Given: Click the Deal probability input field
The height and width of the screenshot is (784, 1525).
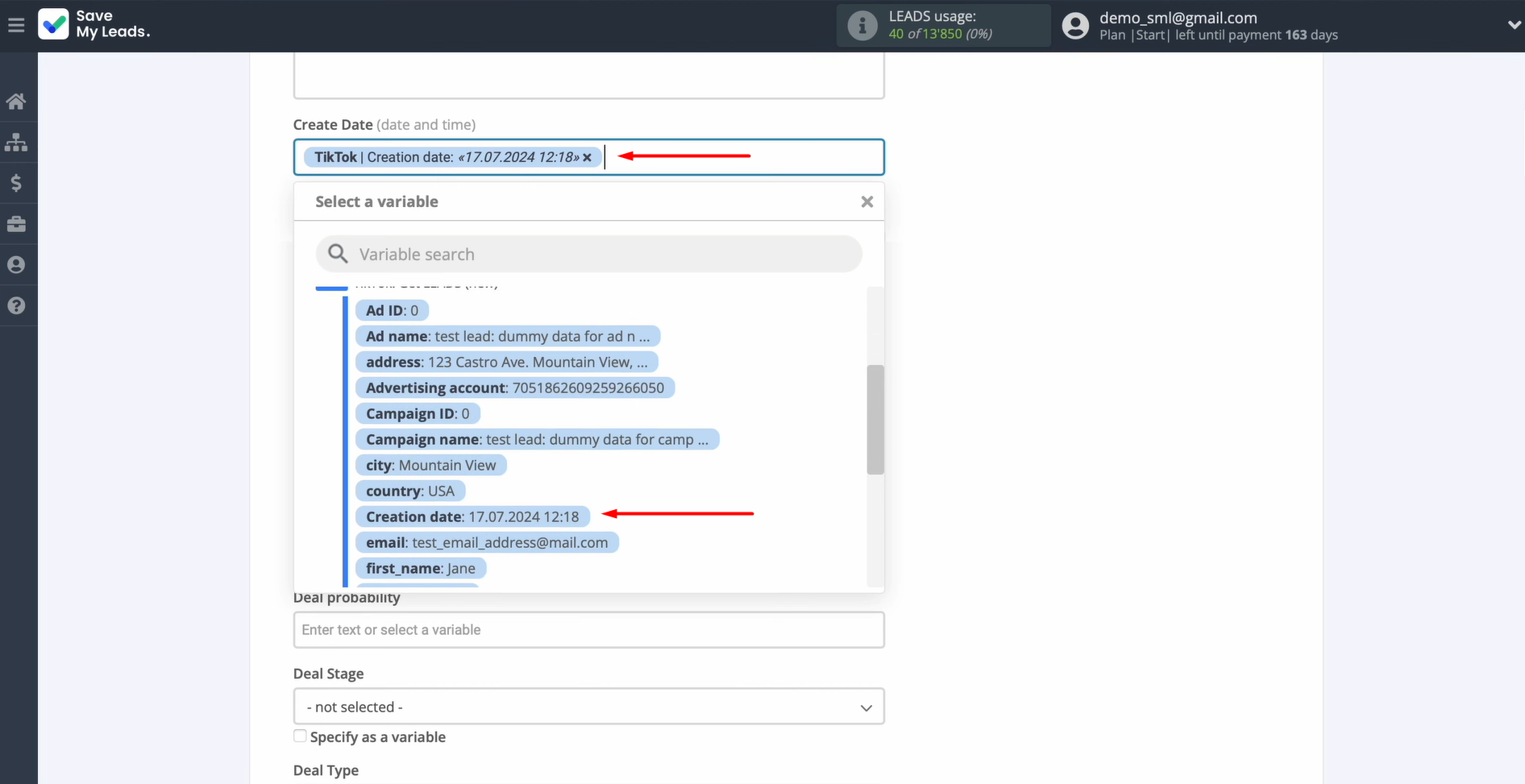Looking at the screenshot, I should pos(588,630).
